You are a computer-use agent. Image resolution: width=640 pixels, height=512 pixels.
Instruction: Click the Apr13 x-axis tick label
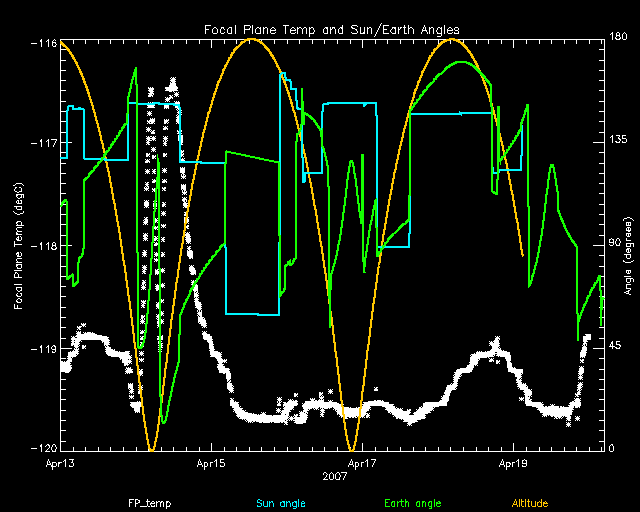(62, 464)
